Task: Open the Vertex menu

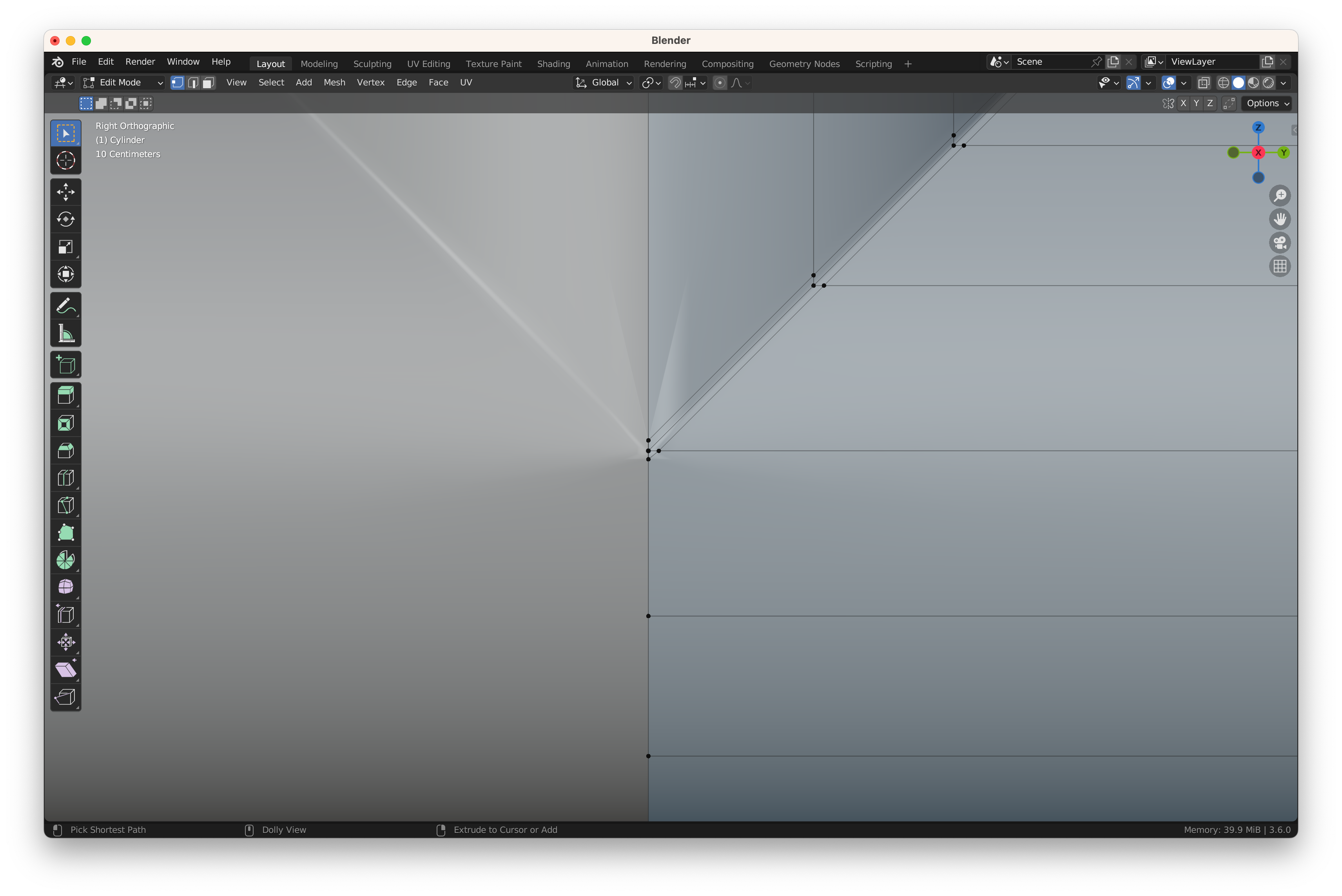Action: pos(370,83)
